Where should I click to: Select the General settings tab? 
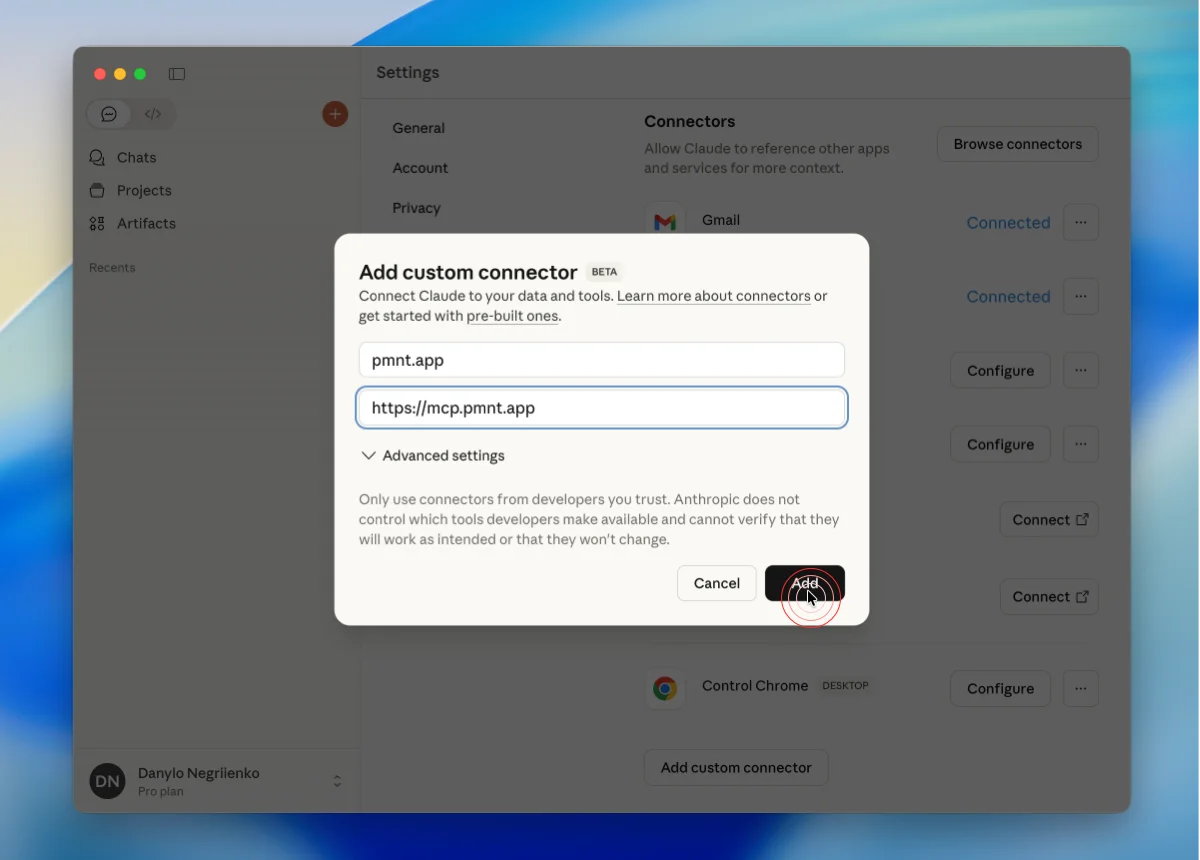pyautogui.click(x=418, y=128)
